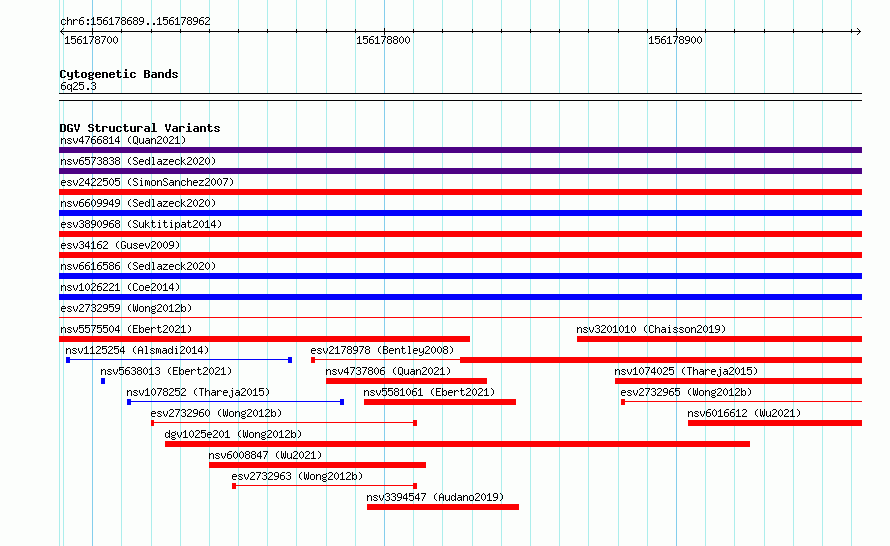Viewport: 890px width, 546px height.
Task: Click esv2178978 (Bentley2008) label
Action: pos(382,350)
